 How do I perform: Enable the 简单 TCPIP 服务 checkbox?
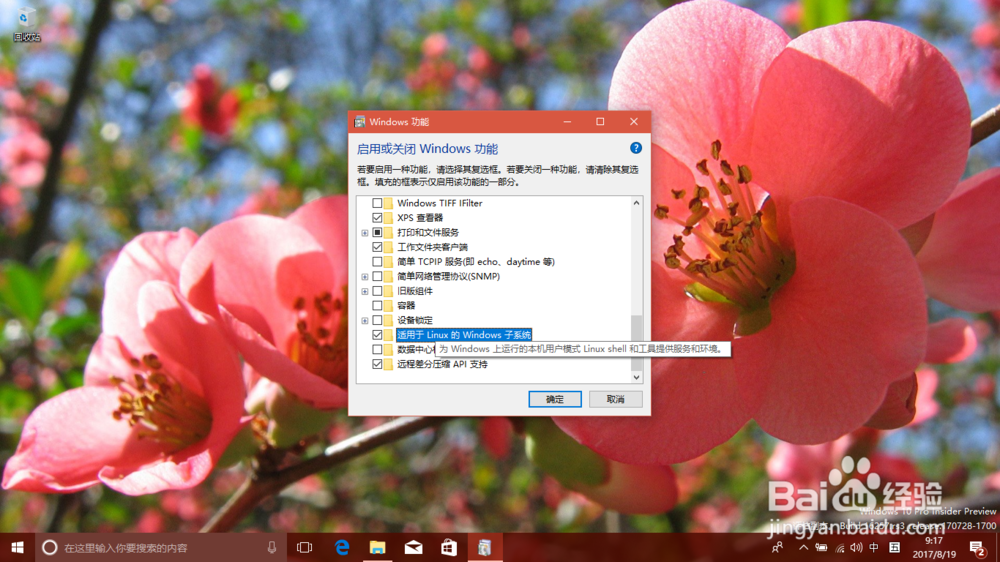[377, 262]
